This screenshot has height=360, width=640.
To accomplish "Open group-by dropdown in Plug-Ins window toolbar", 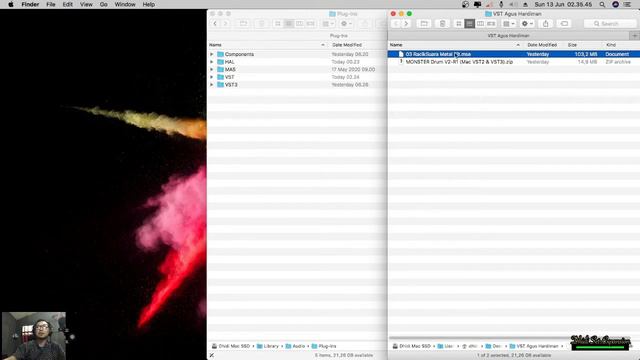I will pos(328,24).
